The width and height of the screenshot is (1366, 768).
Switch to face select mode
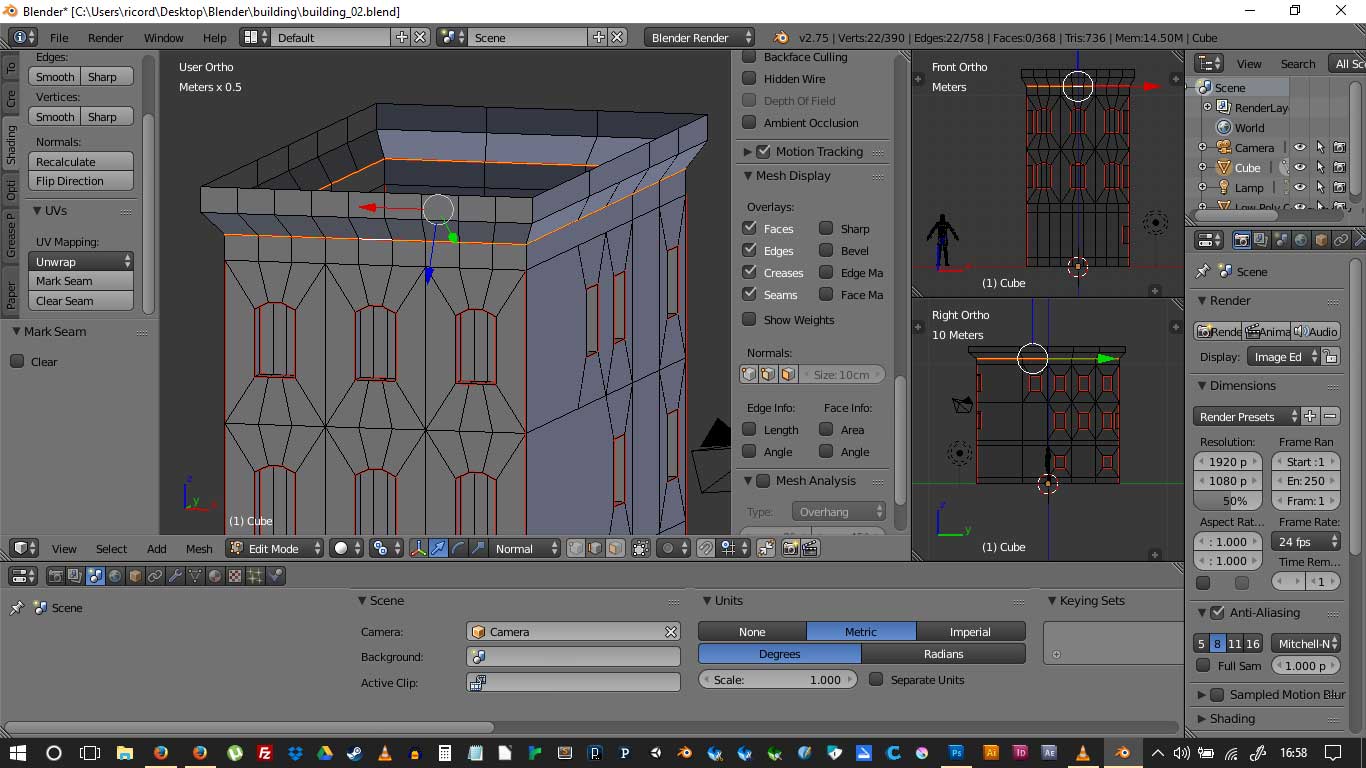click(x=615, y=548)
